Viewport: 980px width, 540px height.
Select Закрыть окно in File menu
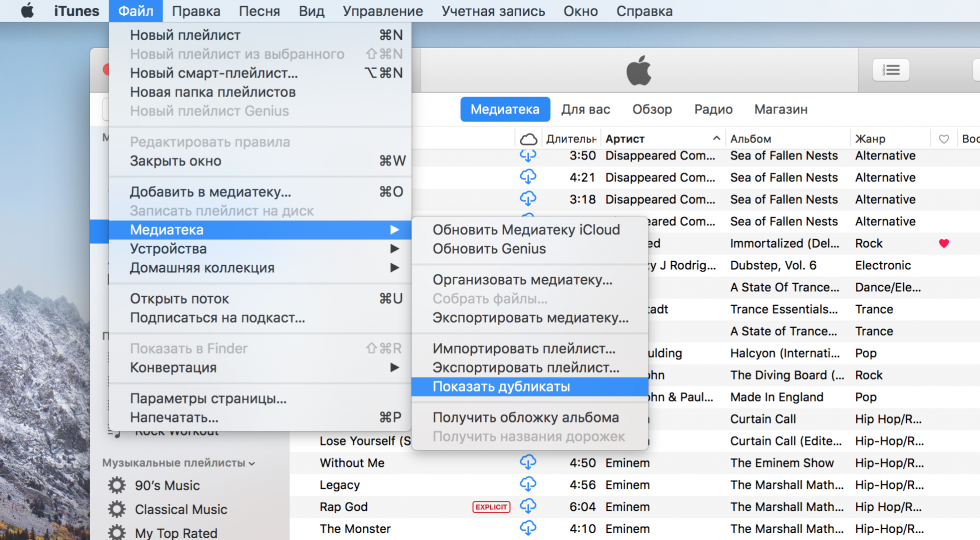pos(260,161)
